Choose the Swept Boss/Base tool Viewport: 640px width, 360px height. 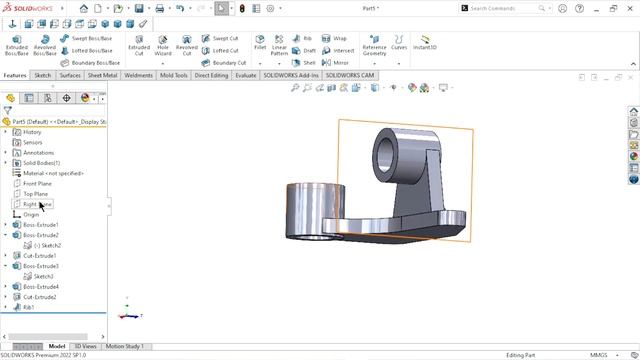pos(86,38)
